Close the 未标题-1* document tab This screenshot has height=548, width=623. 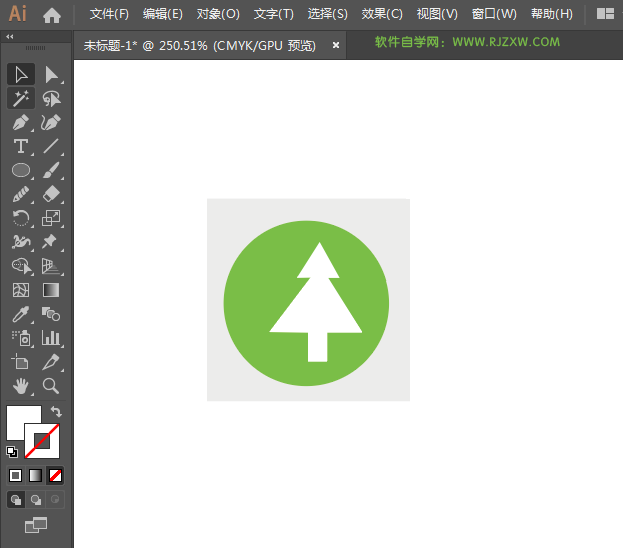pos(336,45)
